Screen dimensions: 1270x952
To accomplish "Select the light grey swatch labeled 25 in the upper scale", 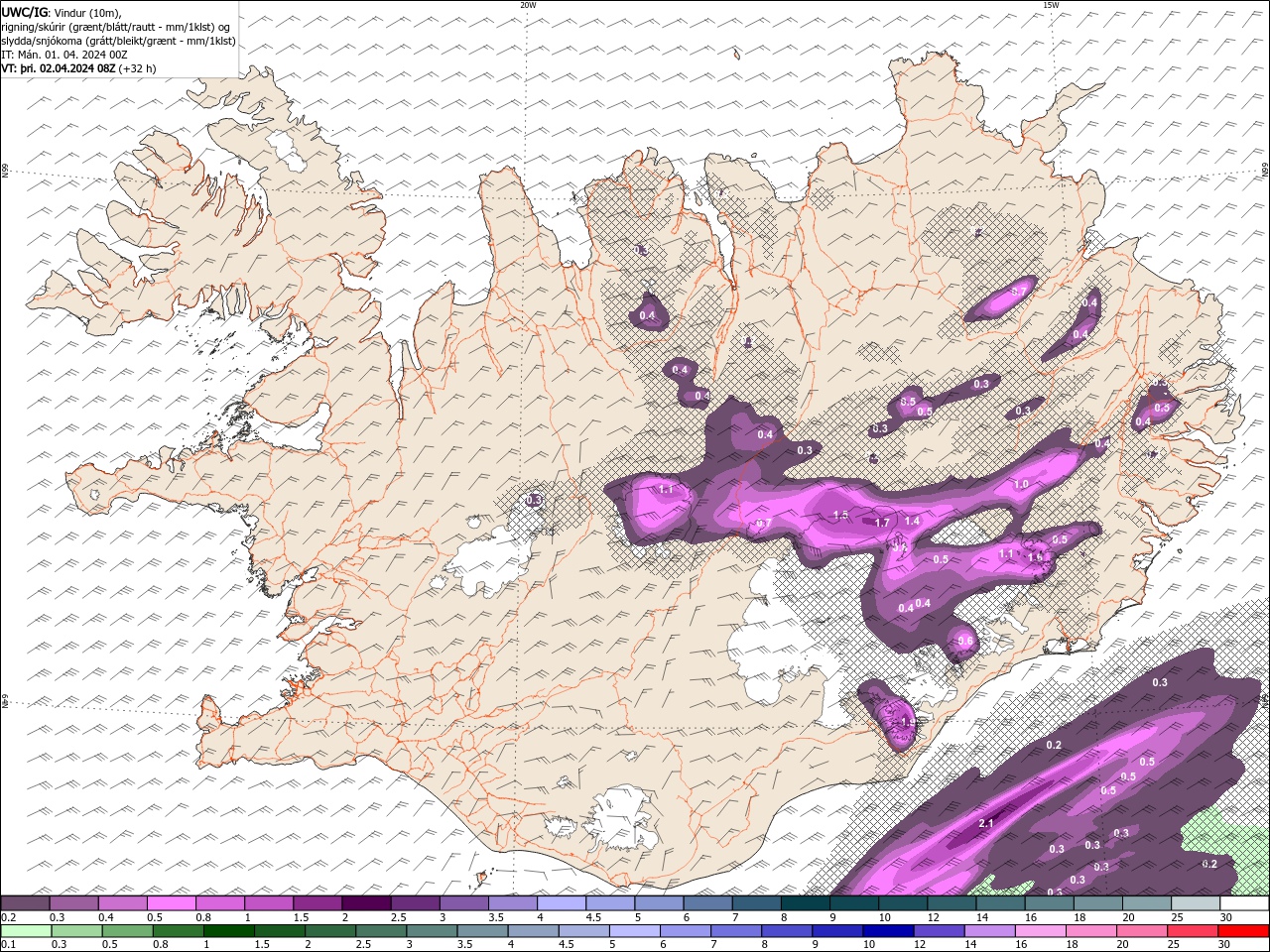I will click(x=1196, y=903).
